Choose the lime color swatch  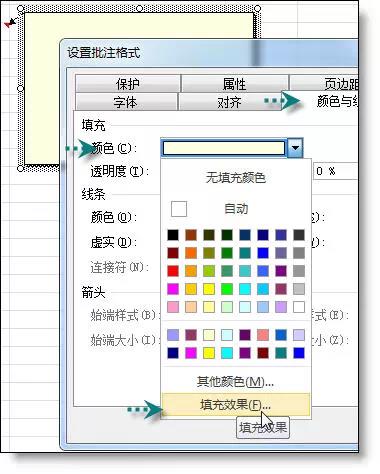click(x=209, y=271)
